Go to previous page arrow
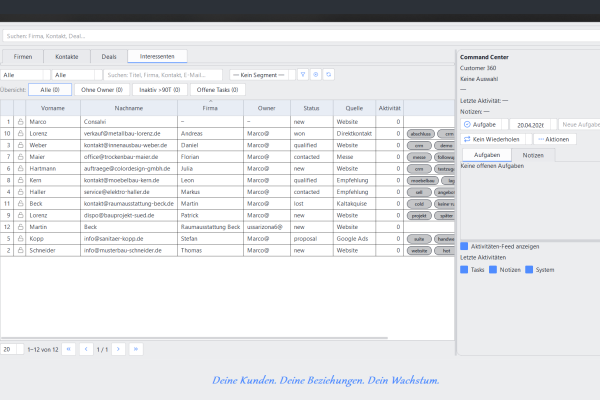Image resolution: width=600 pixels, height=400 pixels. (x=86, y=349)
